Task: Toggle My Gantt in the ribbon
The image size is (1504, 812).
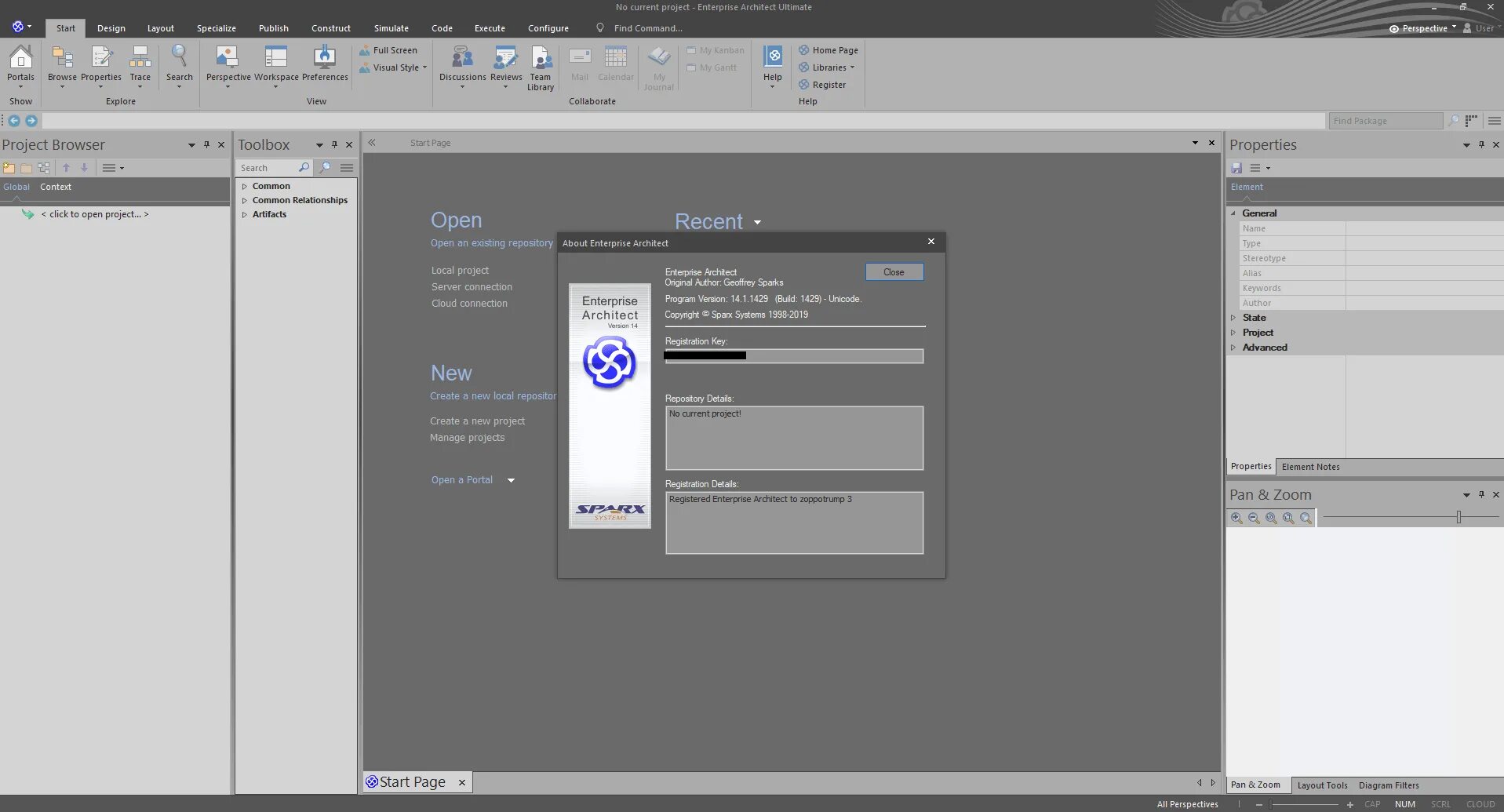Action: pos(712,67)
